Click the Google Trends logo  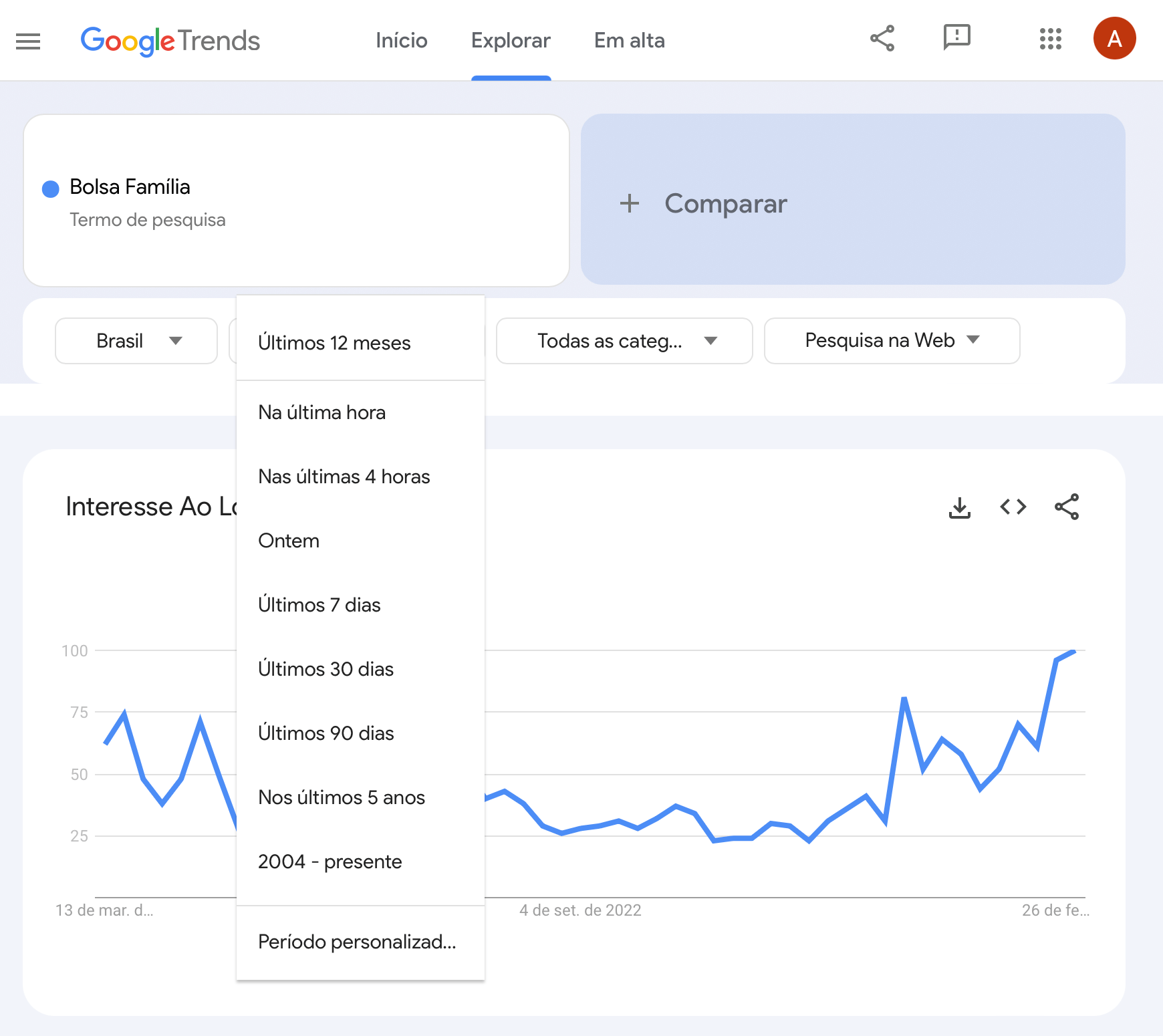pos(170,41)
